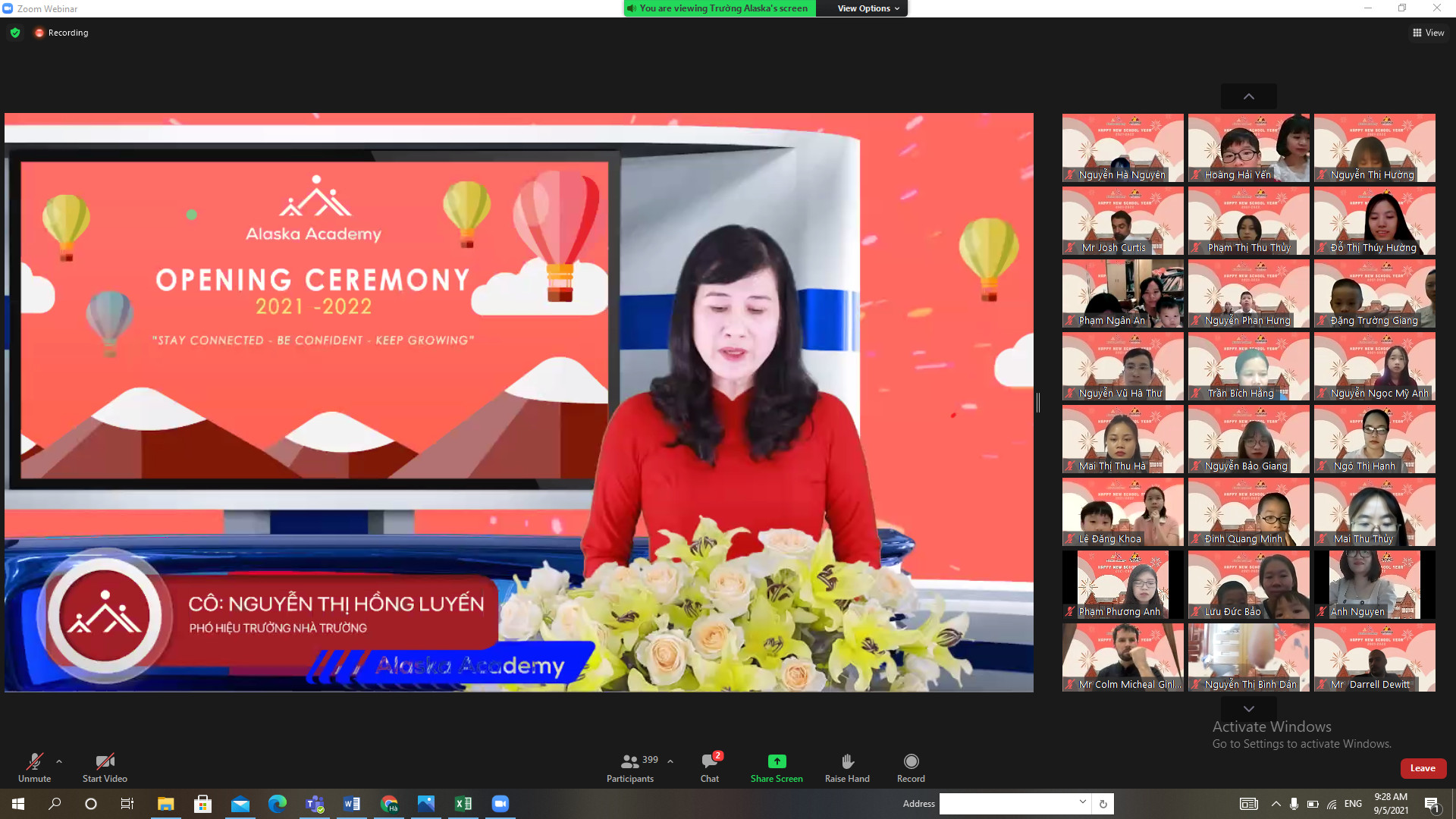Open Excel from the taskbar

[x=463, y=804]
